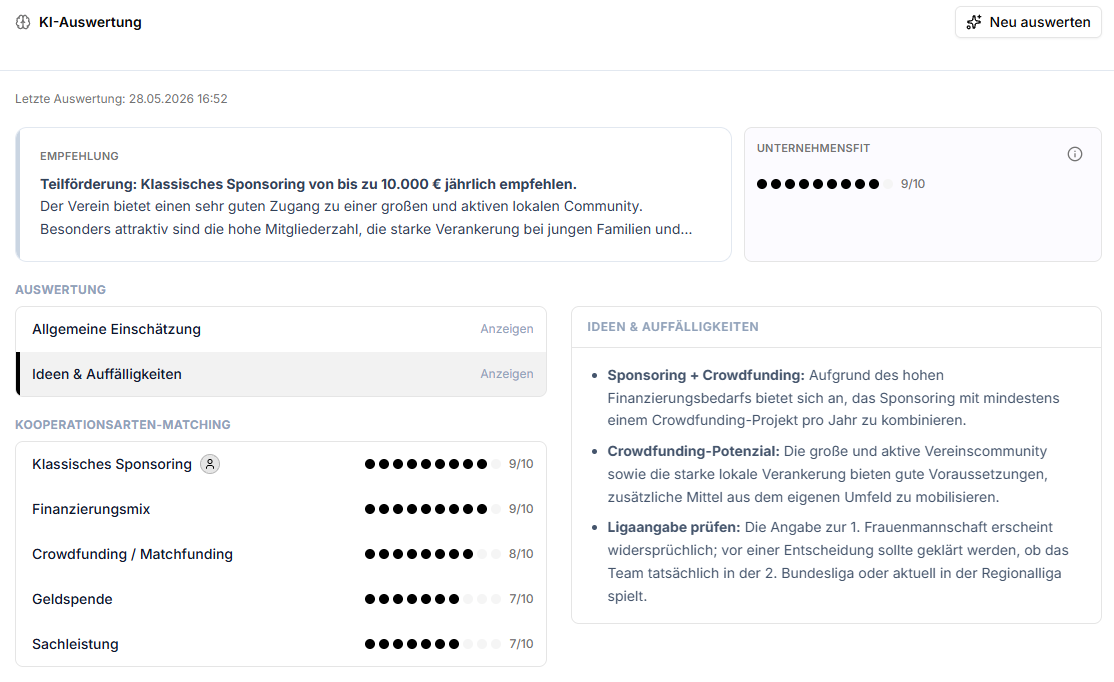The height and width of the screenshot is (682, 1114).
Task: Select the Allgemeine Einschätzung row
Action: point(281,329)
